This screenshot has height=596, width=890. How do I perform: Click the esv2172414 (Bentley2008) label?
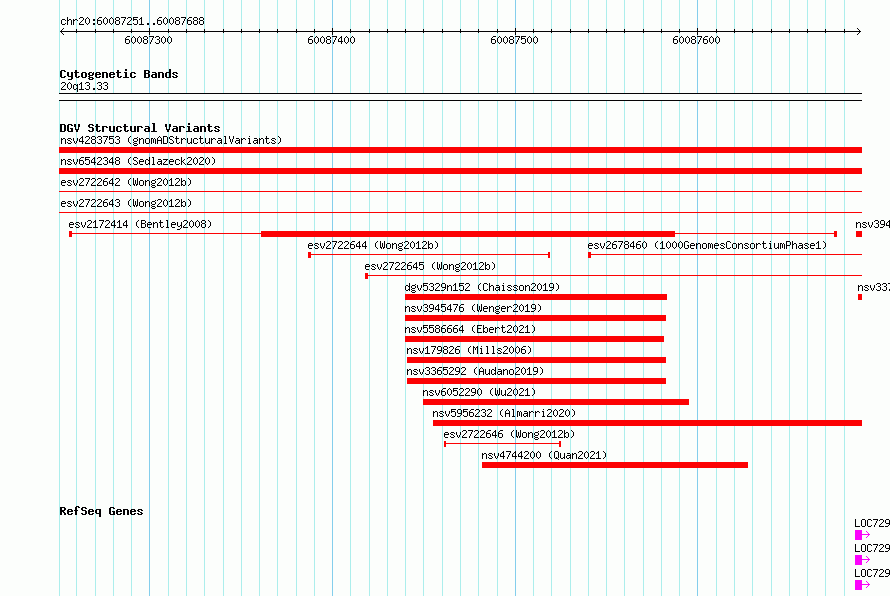click(x=140, y=224)
